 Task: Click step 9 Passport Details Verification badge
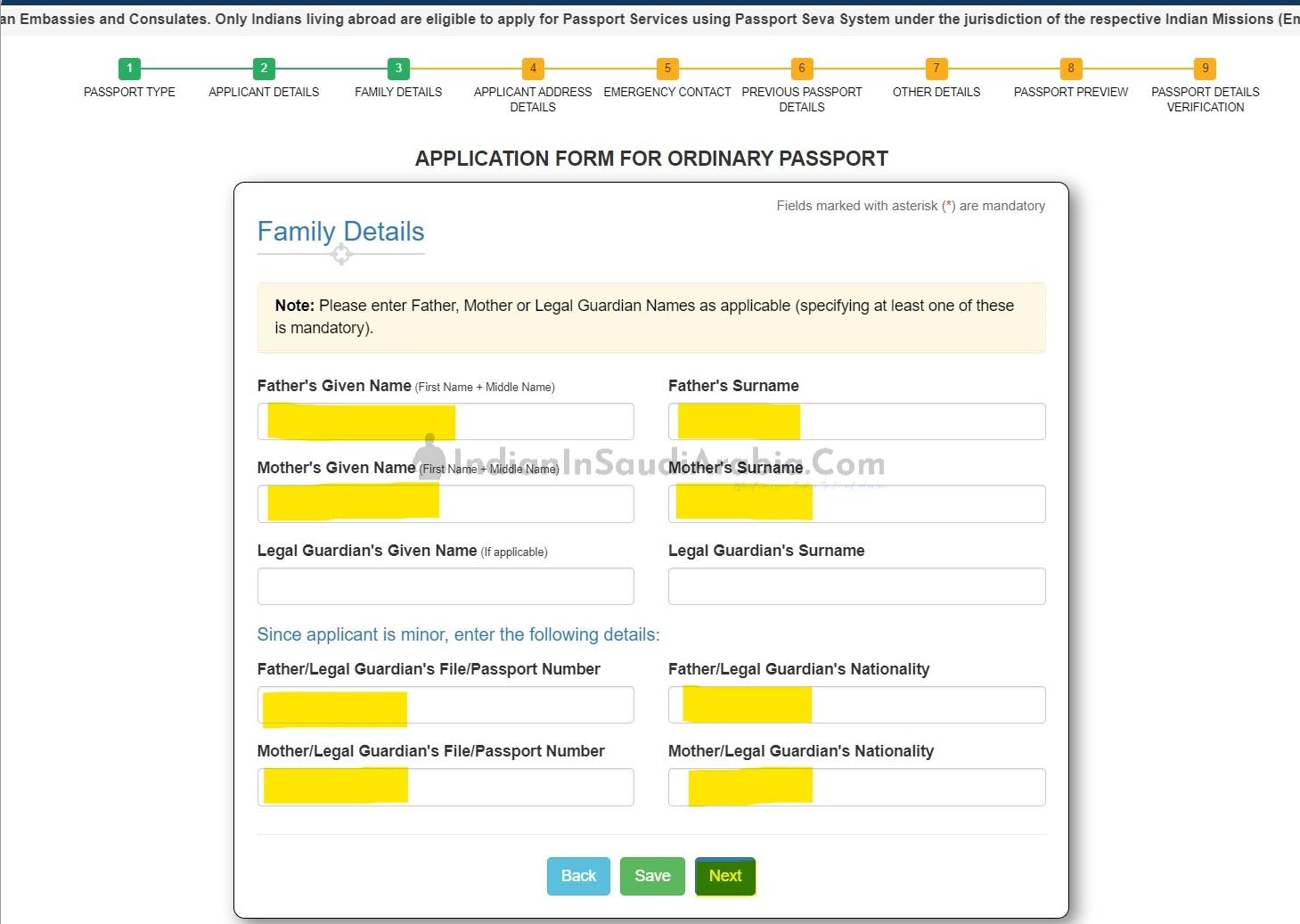(1206, 69)
